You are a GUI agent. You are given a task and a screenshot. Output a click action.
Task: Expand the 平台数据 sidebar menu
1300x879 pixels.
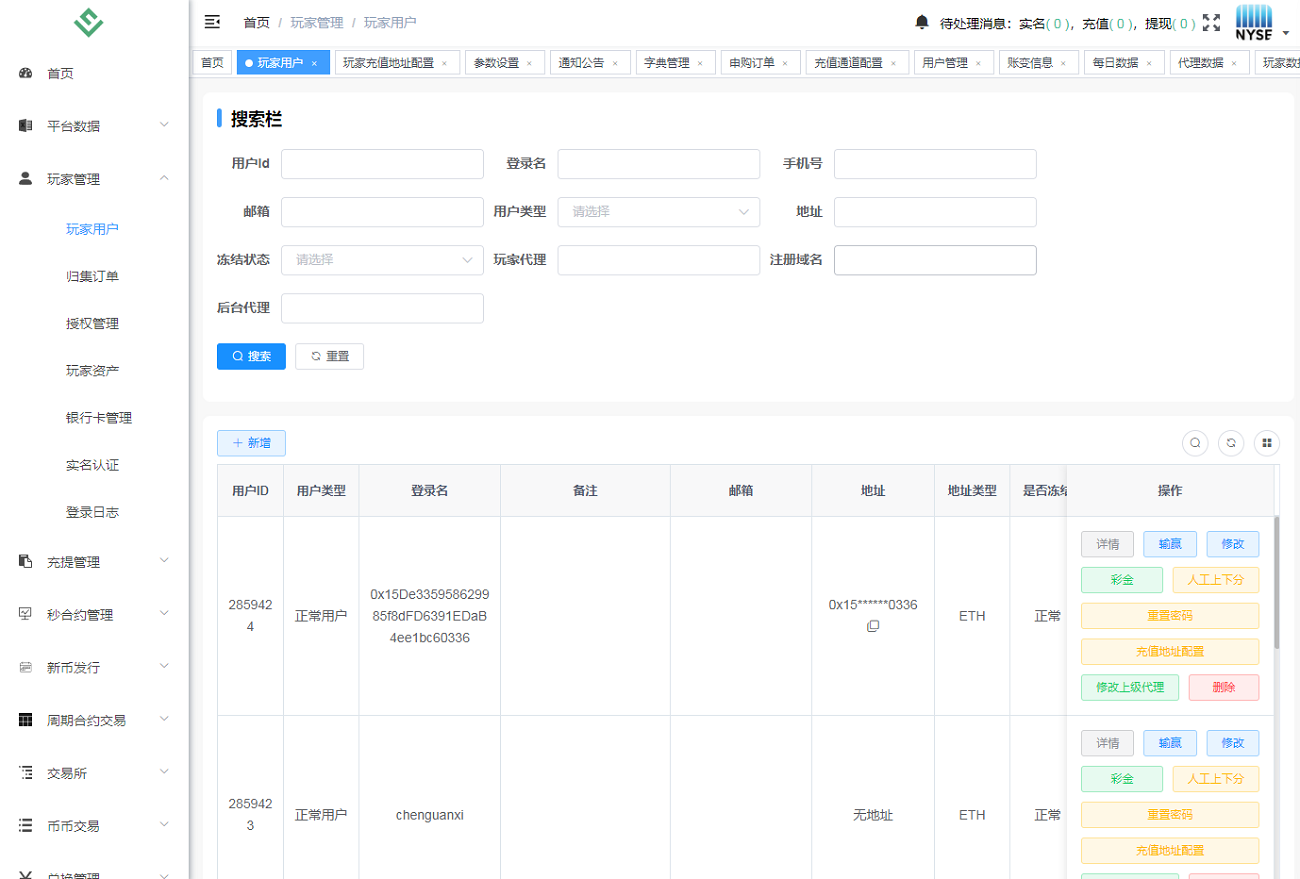pos(94,126)
